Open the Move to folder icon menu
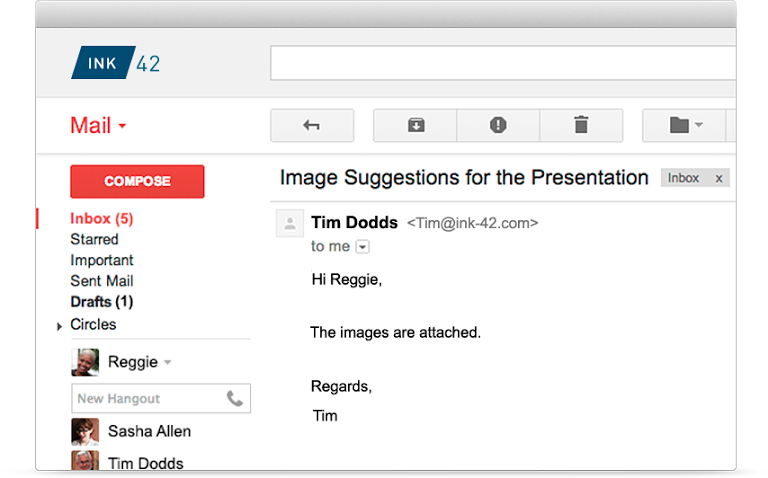 685,125
